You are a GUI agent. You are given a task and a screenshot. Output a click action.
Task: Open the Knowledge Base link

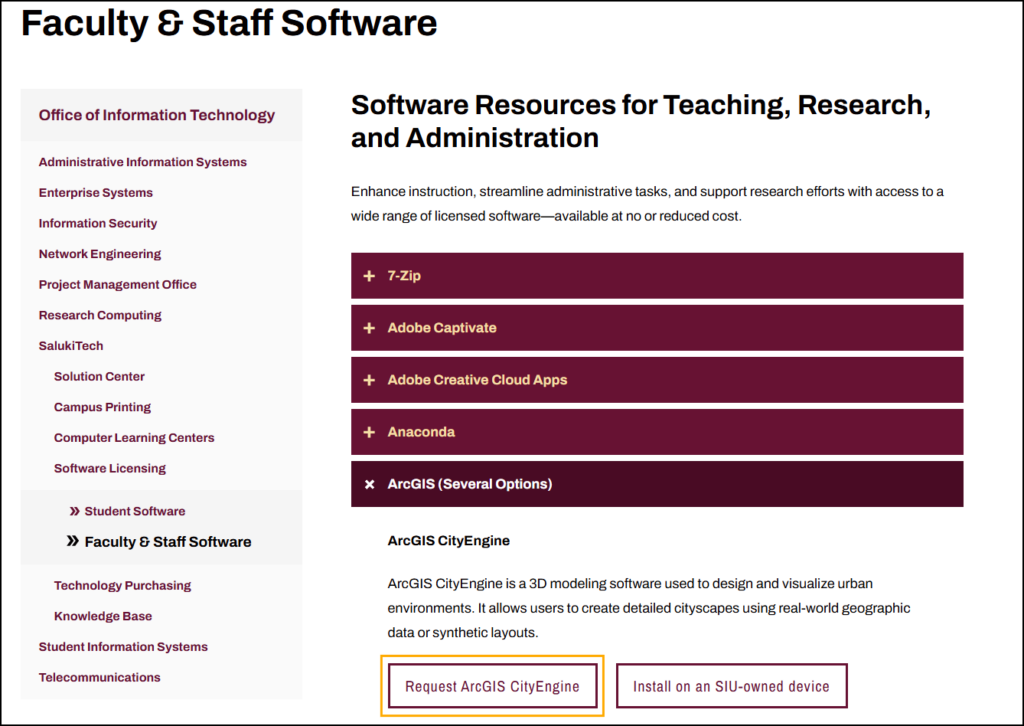click(103, 616)
